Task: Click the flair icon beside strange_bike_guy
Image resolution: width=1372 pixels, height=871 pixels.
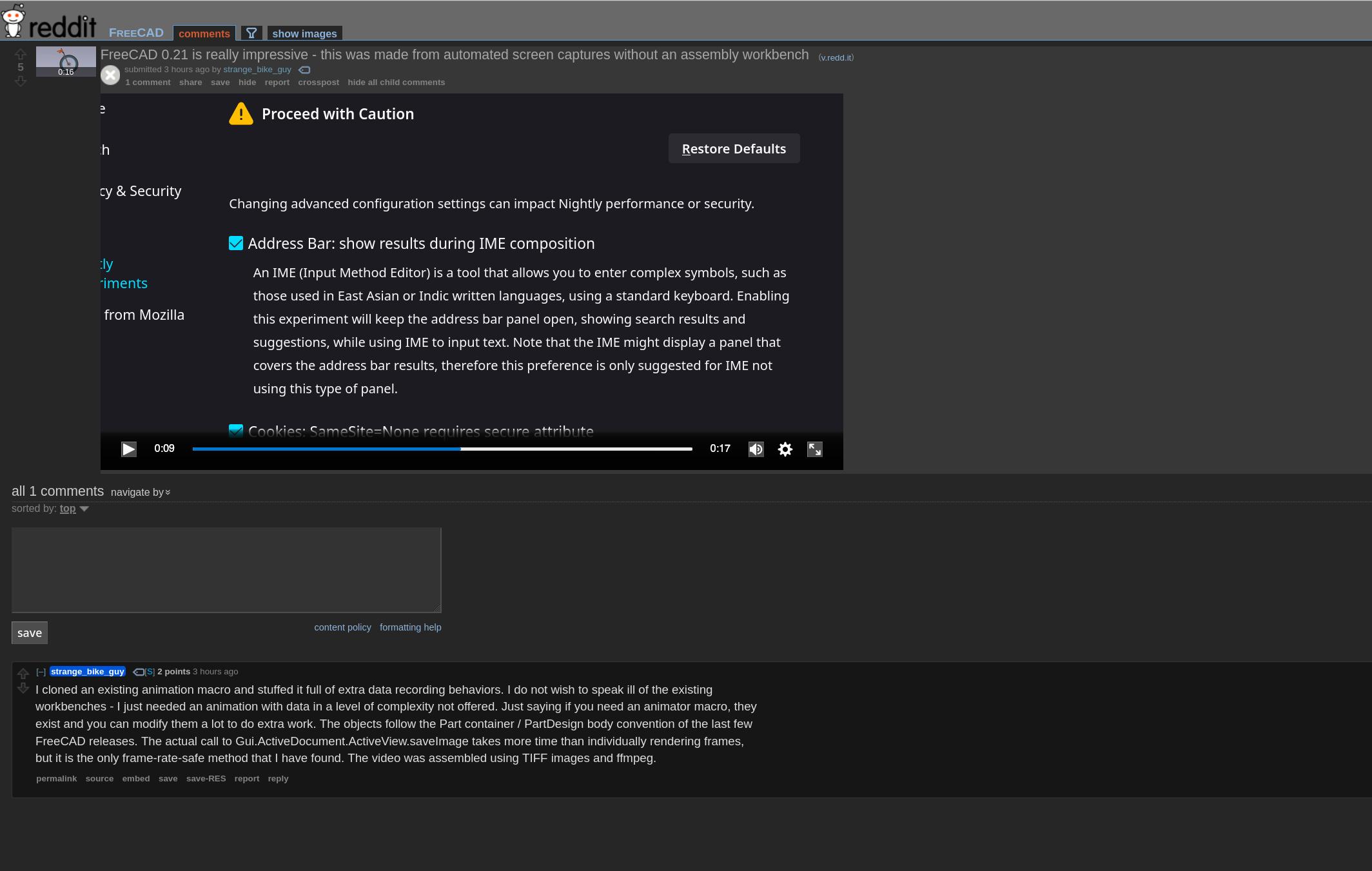Action: [304, 70]
